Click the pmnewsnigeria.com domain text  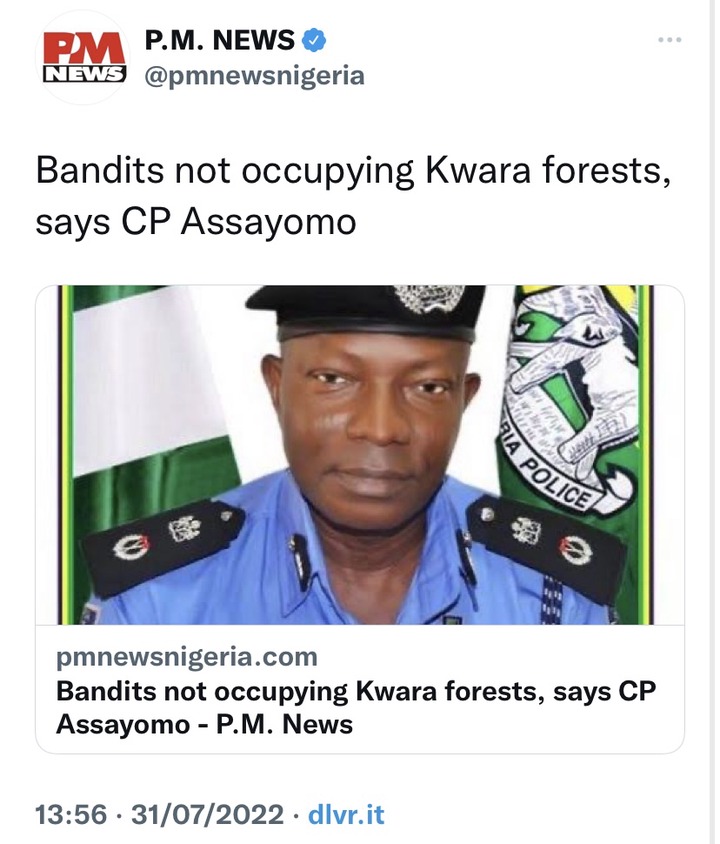point(187,657)
